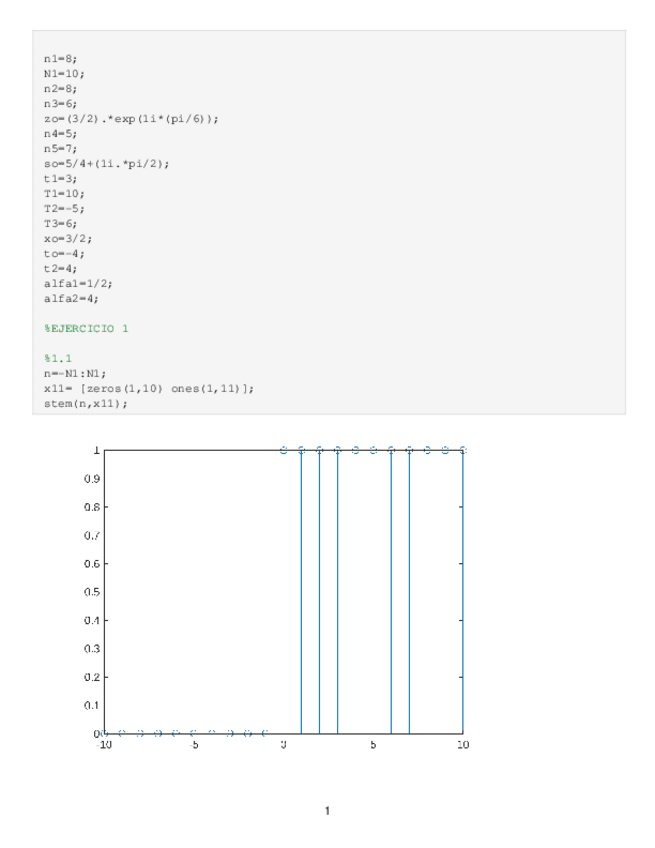
Task: Click the -5 x-axis tick label
Action: (194, 746)
